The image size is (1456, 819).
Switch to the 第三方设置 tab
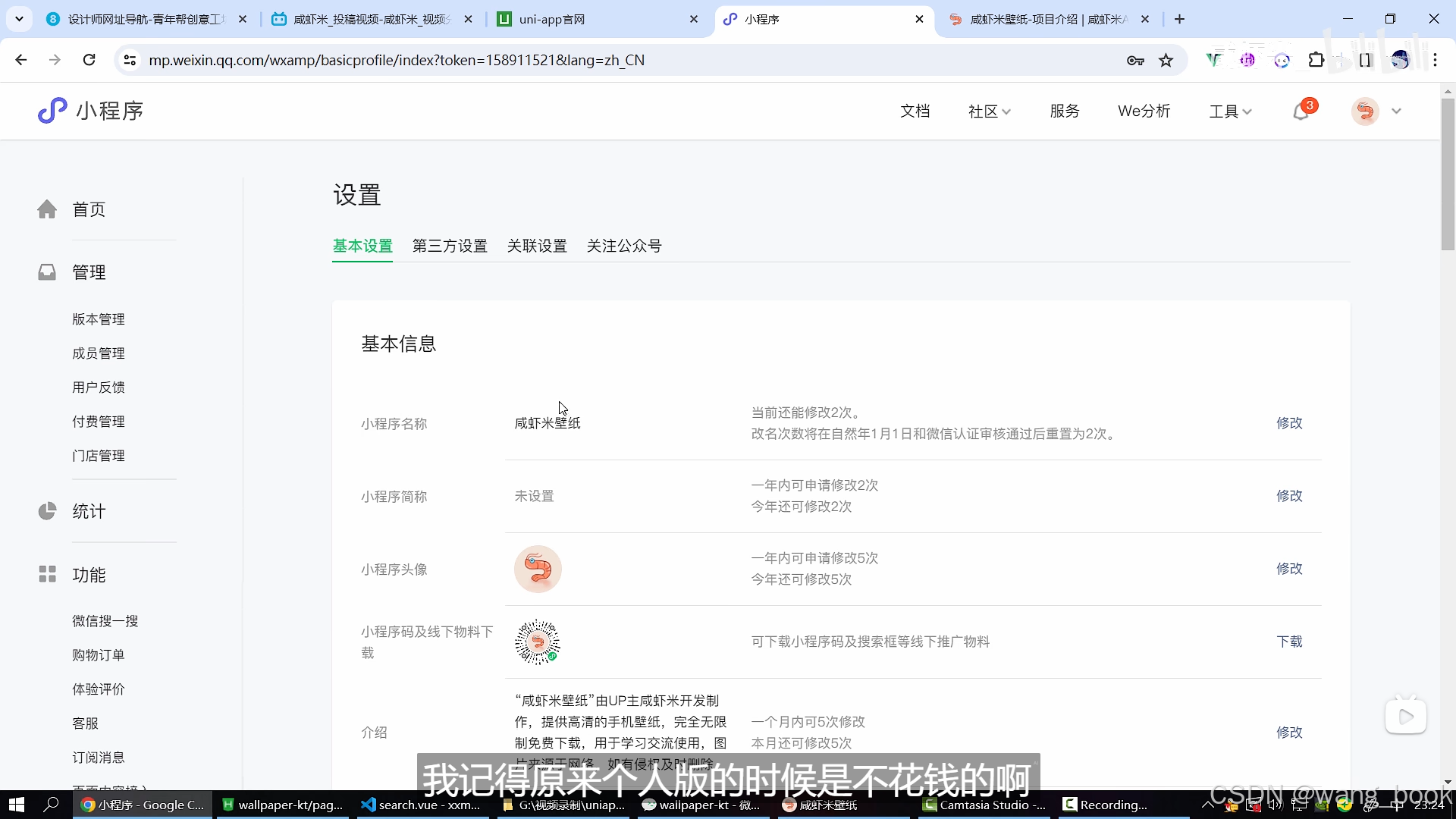click(450, 246)
